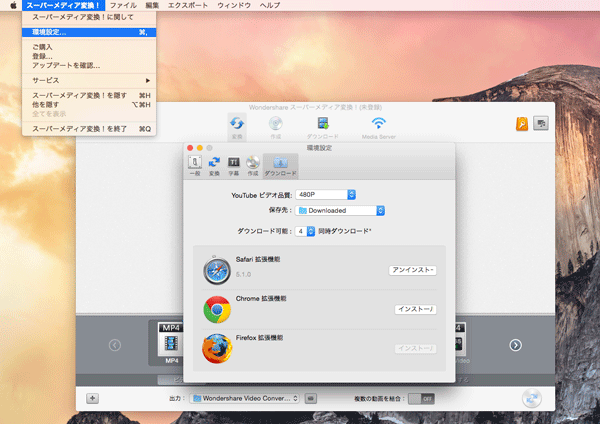600x424 pixels.
Task: Select 作成 disc burn icon in main toolbar
Action: coord(276,127)
